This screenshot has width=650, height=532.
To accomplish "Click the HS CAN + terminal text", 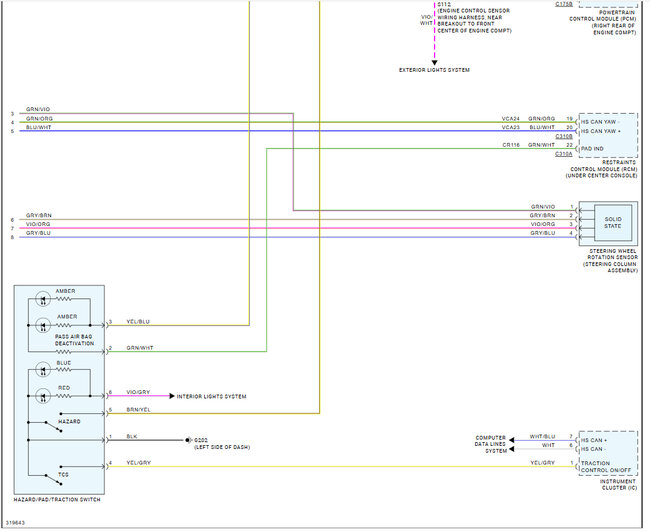I will pos(594,440).
